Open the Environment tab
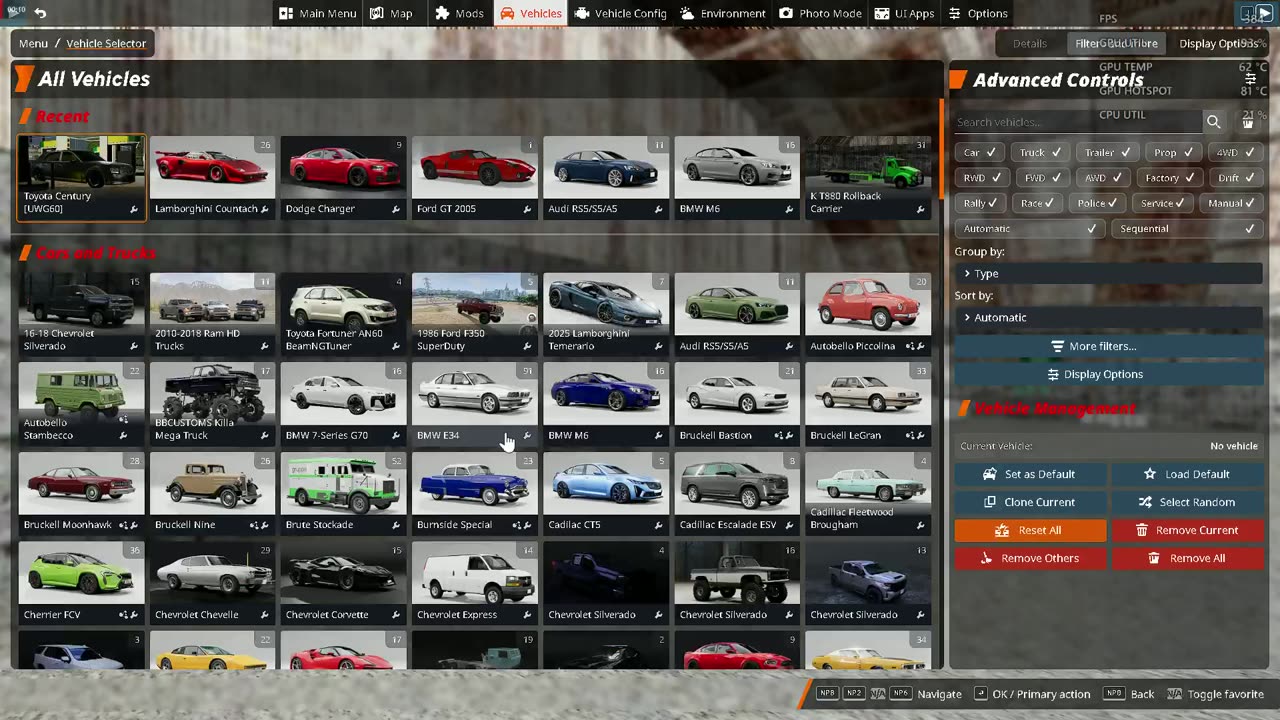Viewport: 1280px width, 720px height. 723,13
